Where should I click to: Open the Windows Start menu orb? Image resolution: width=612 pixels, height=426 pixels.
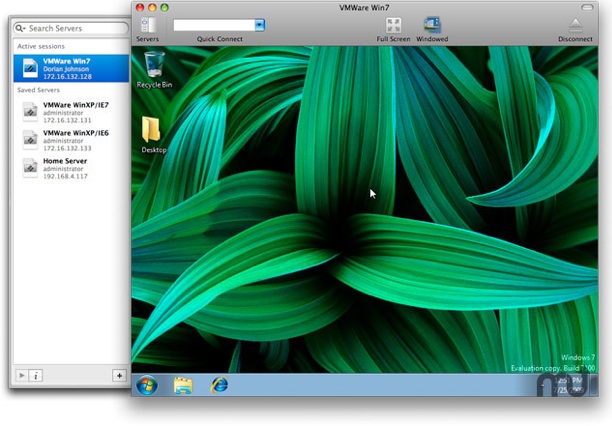[x=147, y=385]
